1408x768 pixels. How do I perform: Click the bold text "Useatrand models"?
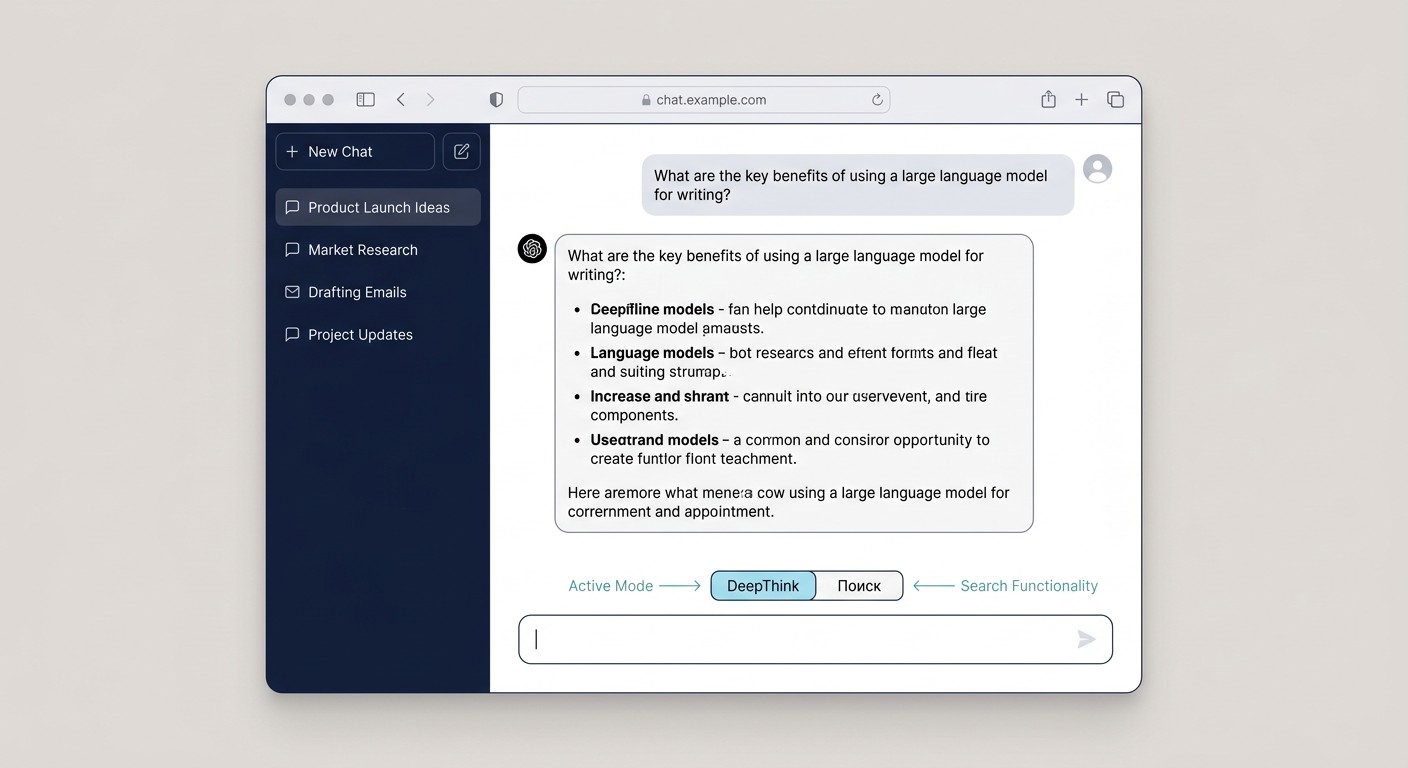coord(654,440)
